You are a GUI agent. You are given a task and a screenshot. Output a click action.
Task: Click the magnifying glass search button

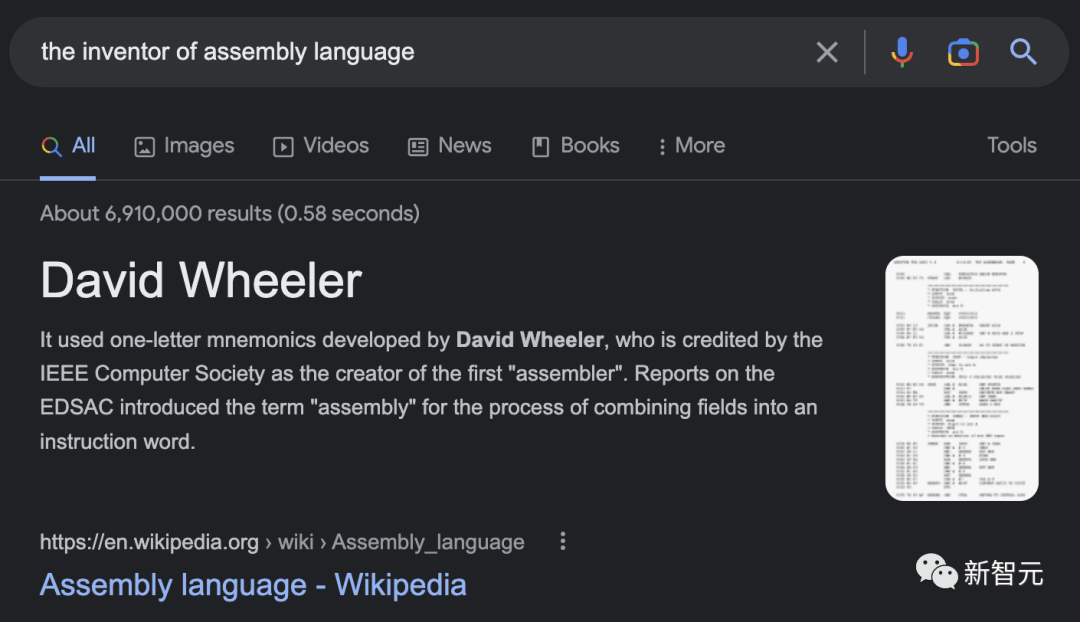1023,52
